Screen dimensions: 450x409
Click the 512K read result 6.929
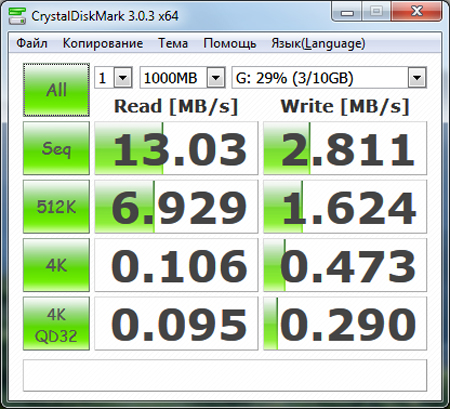pos(176,207)
